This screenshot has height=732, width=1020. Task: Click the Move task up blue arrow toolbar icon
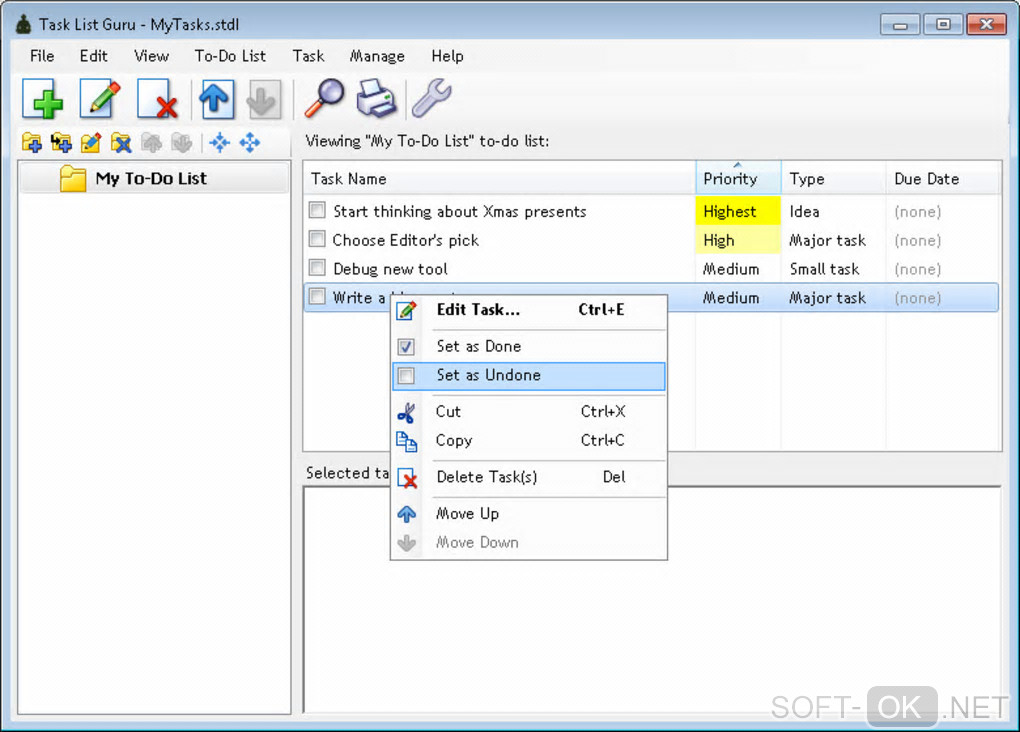(217, 99)
